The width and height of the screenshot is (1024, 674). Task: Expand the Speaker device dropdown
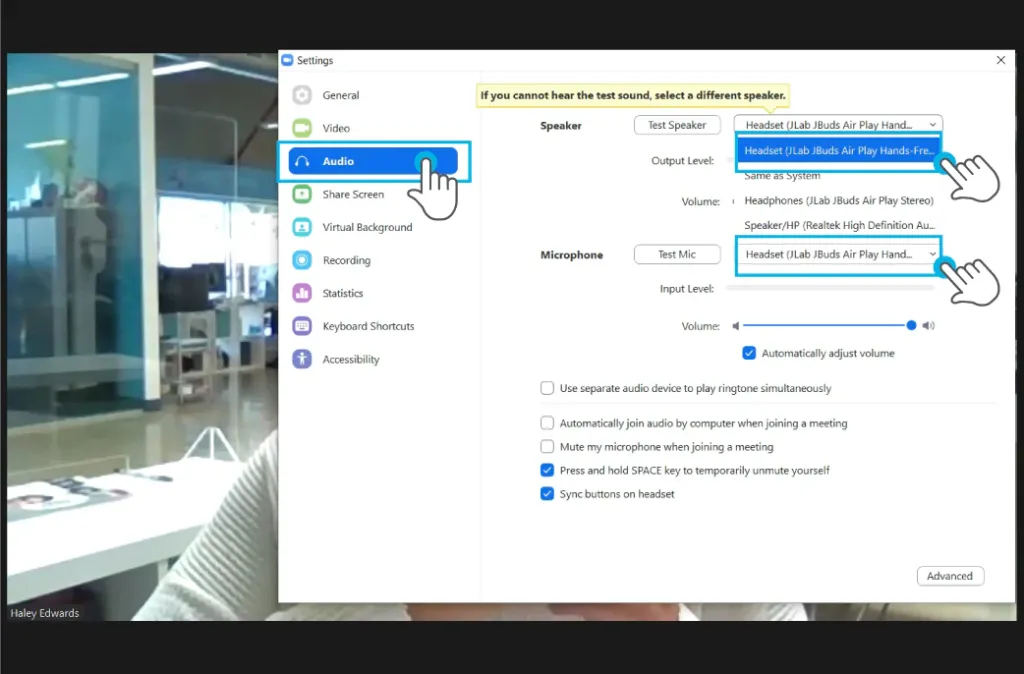(838, 125)
